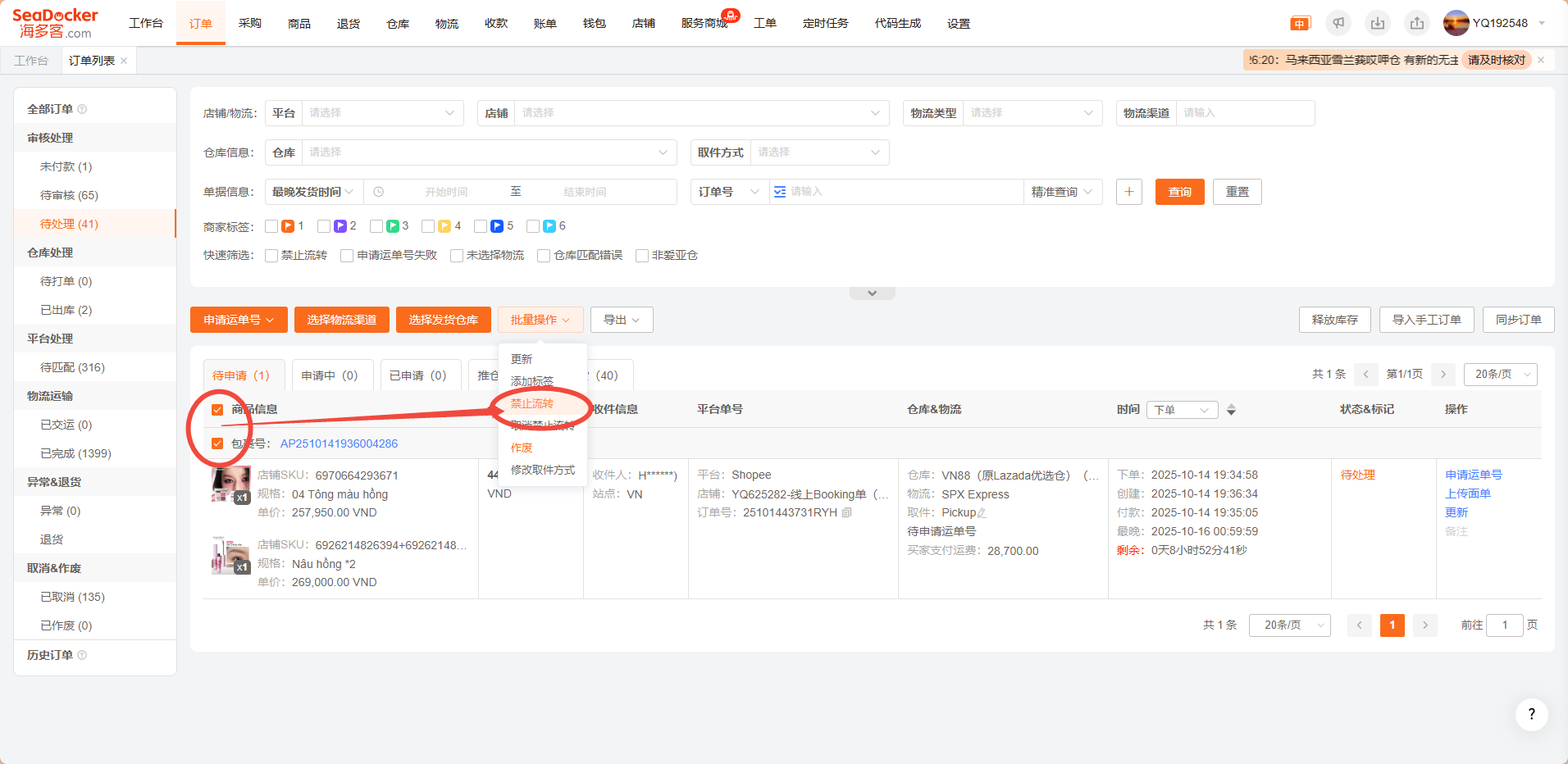Click the announcement megaphone icon
Viewport: 1568px width, 764px height.
click(1338, 23)
